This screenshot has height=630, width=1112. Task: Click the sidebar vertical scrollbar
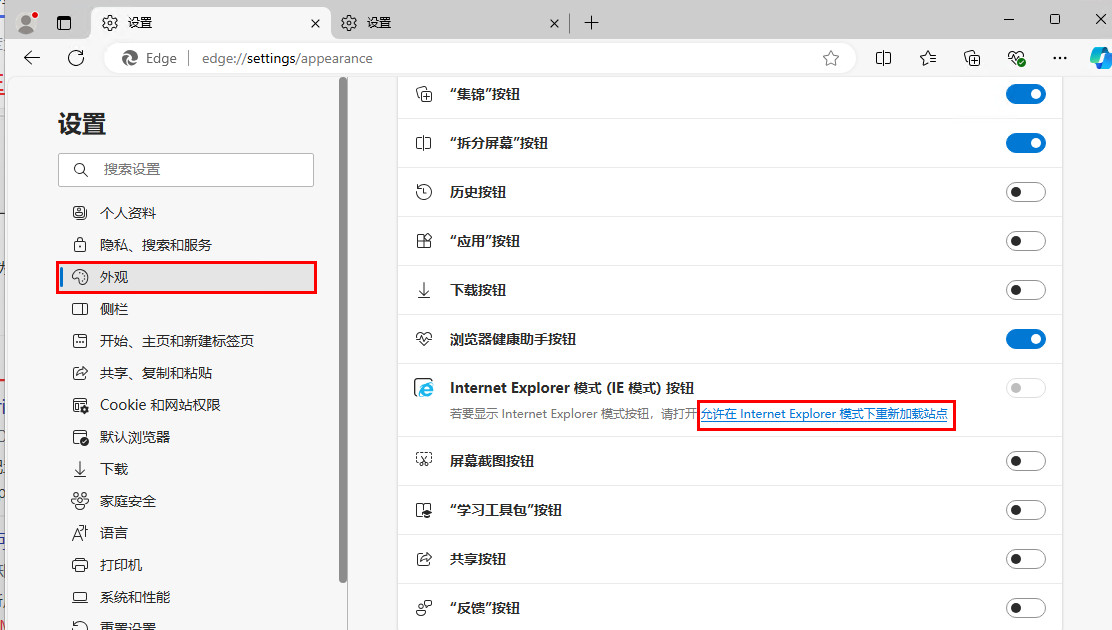(x=343, y=330)
